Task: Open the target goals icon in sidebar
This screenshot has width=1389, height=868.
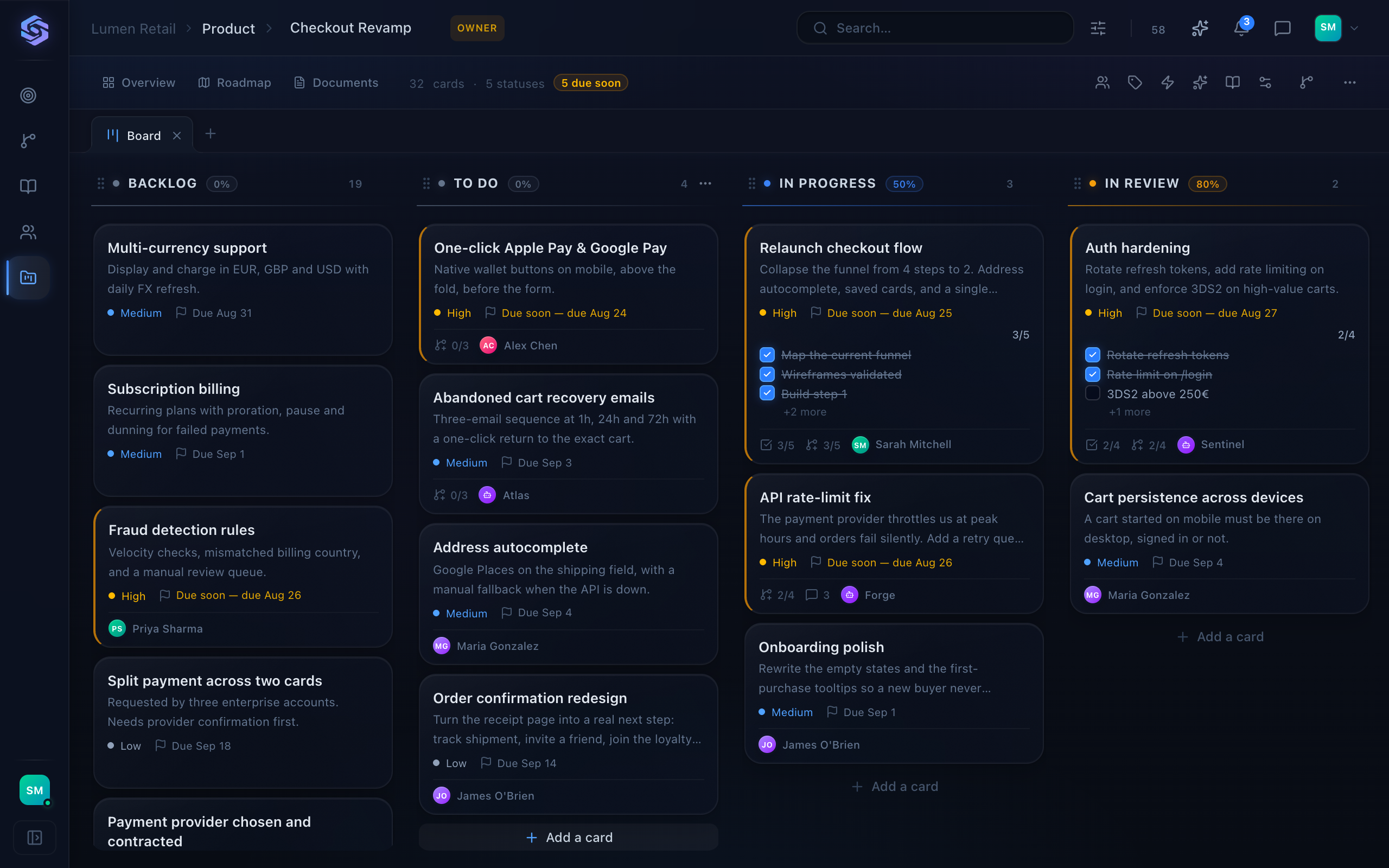Action: pyautogui.click(x=28, y=95)
